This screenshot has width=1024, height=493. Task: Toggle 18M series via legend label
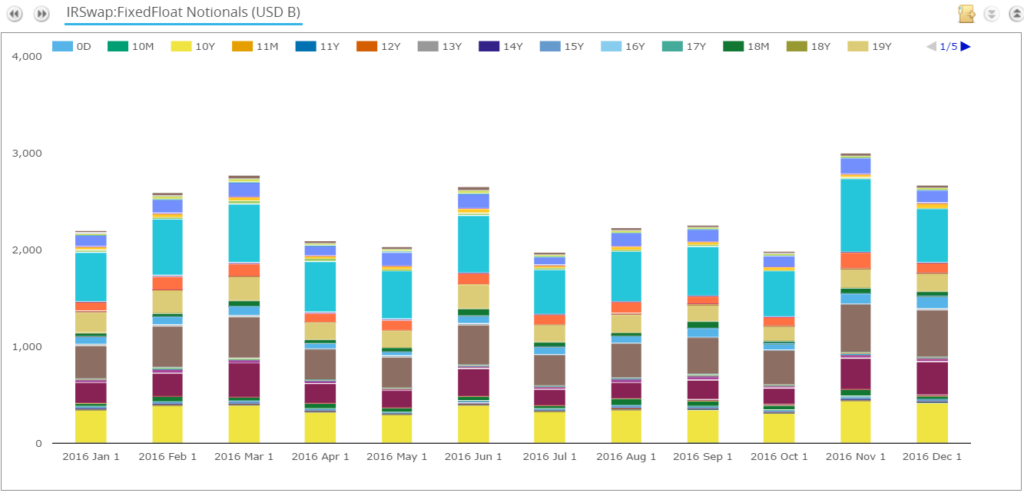coord(758,46)
